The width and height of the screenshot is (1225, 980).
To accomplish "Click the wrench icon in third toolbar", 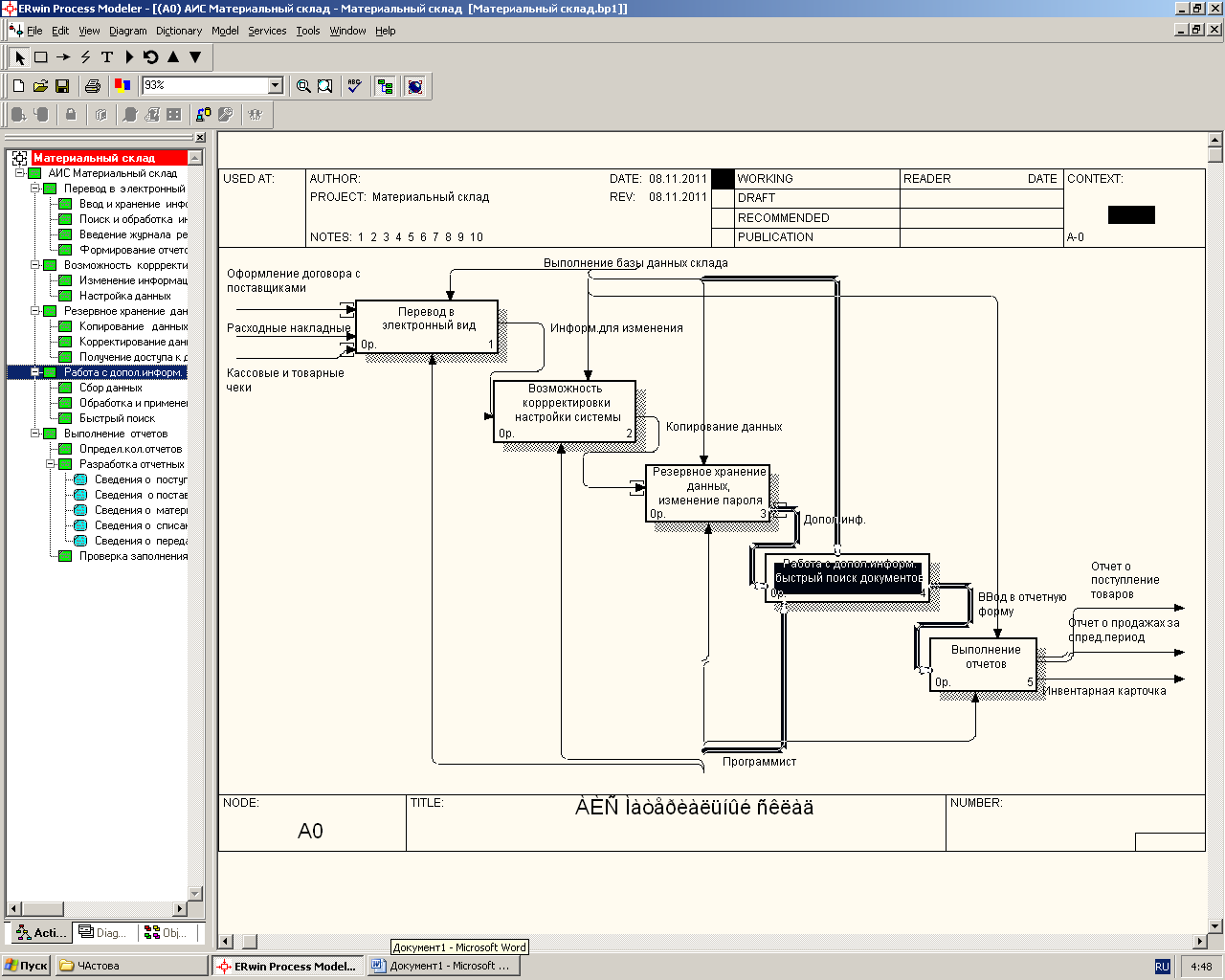I will [x=225, y=115].
